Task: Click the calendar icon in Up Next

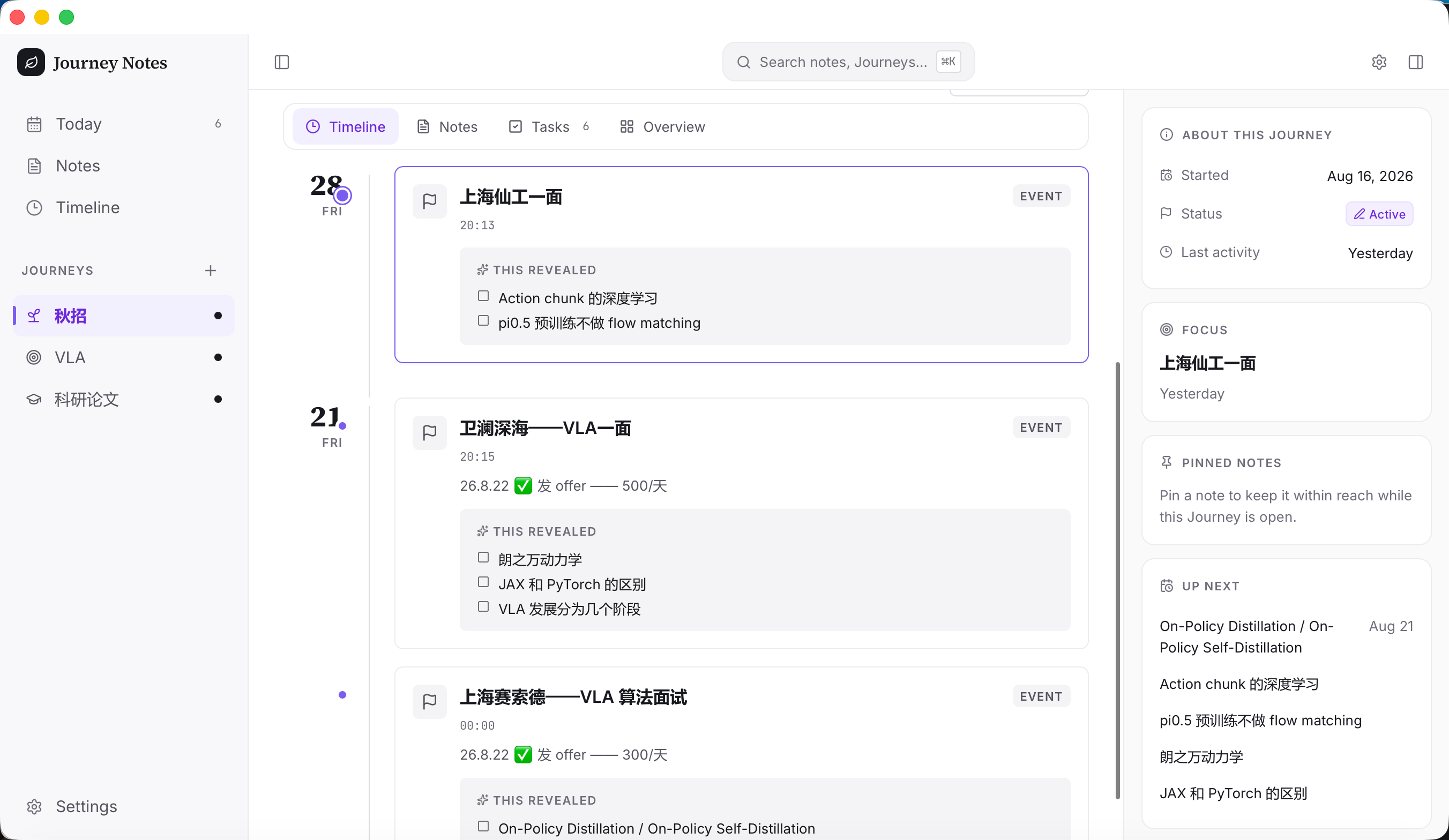Action: [x=1166, y=586]
